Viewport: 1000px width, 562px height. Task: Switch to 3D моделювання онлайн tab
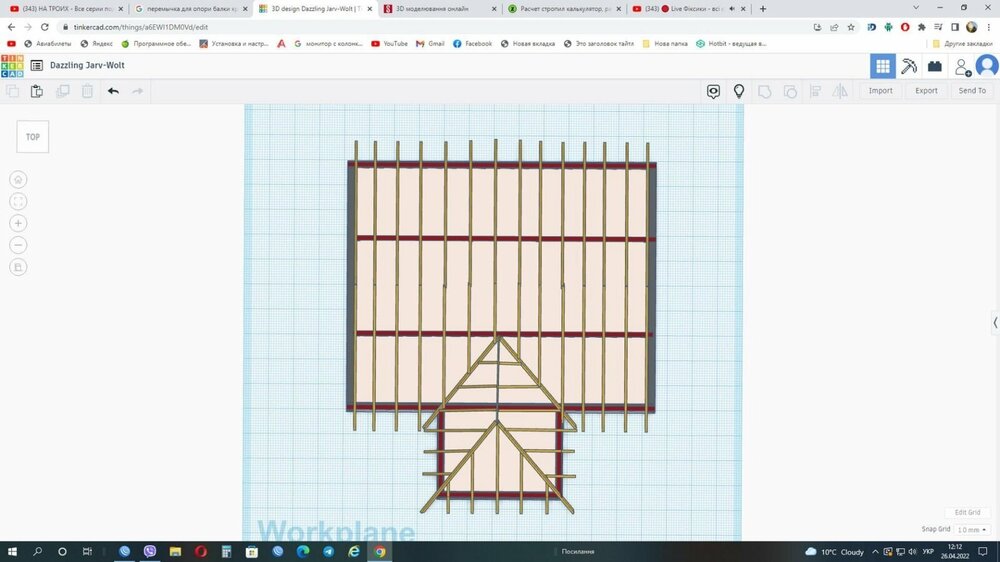pyautogui.click(x=439, y=9)
